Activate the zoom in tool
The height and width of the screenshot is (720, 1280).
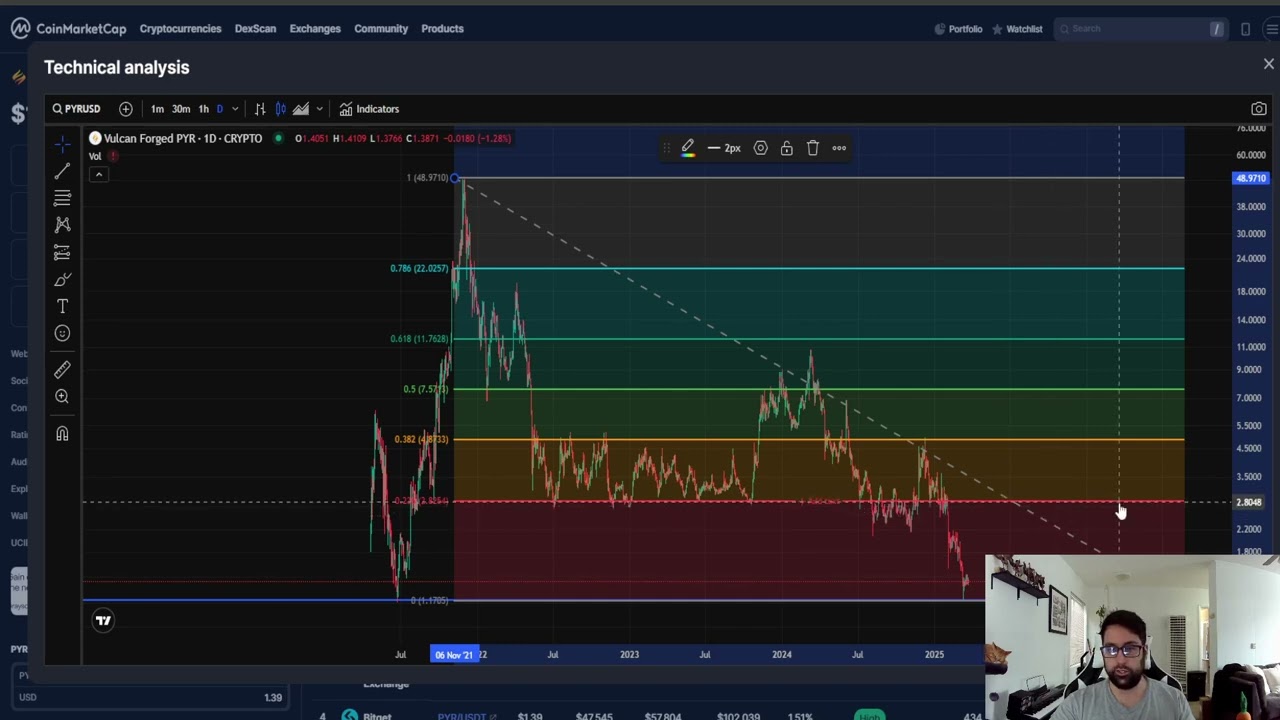point(62,397)
